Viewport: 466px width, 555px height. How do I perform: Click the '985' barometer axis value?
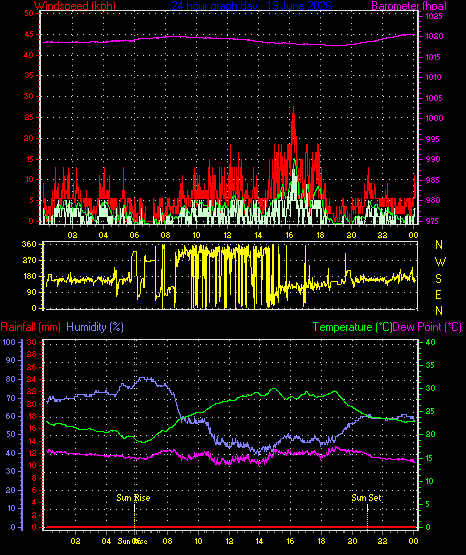432,180
